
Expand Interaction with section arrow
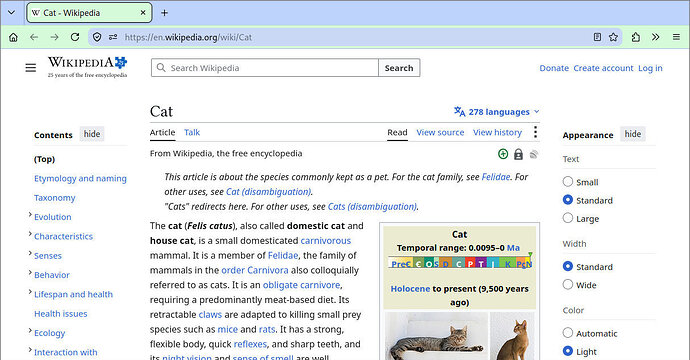point(30,350)
